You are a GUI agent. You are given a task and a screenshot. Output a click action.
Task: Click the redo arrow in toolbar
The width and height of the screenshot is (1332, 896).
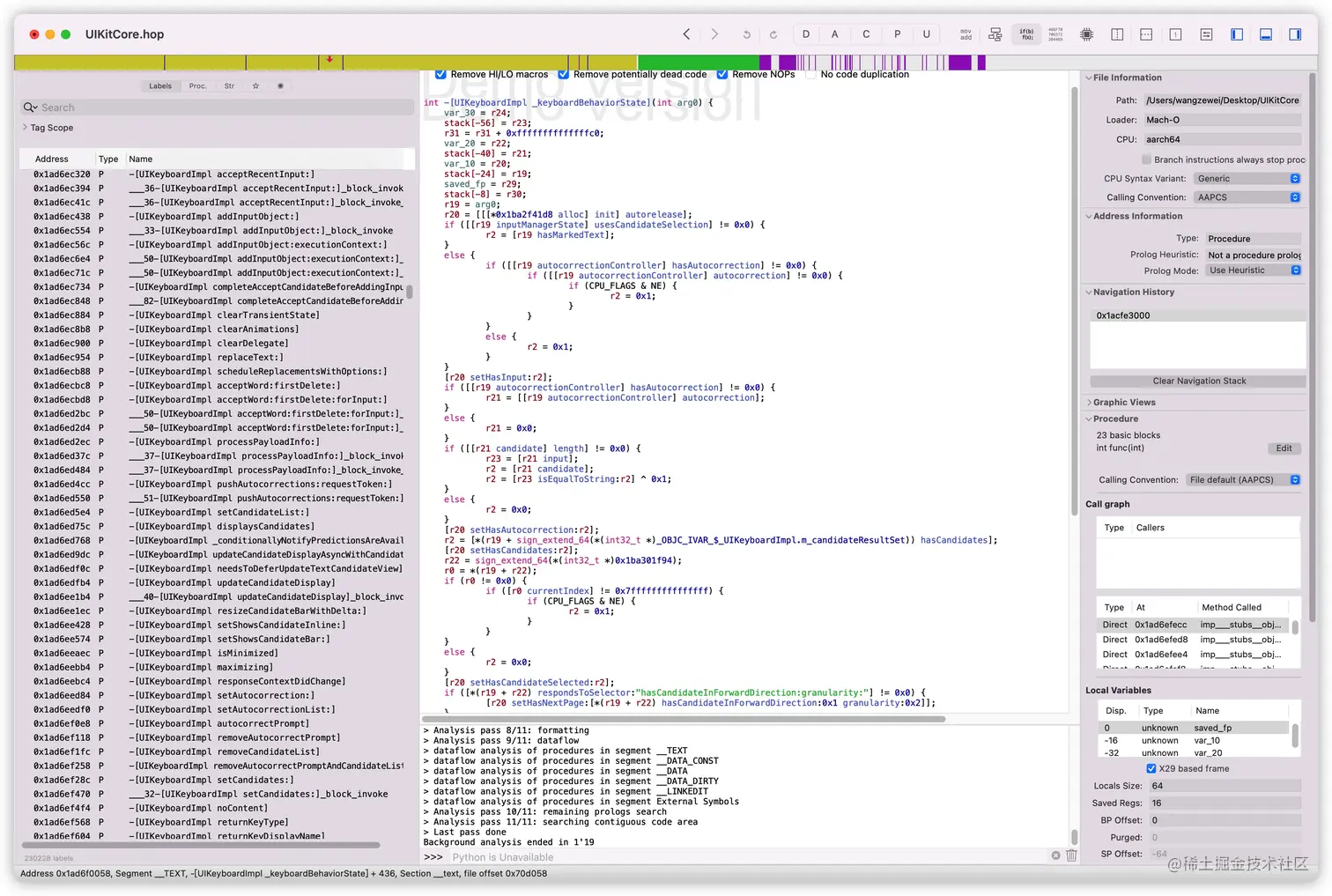[x=773, y=34]
